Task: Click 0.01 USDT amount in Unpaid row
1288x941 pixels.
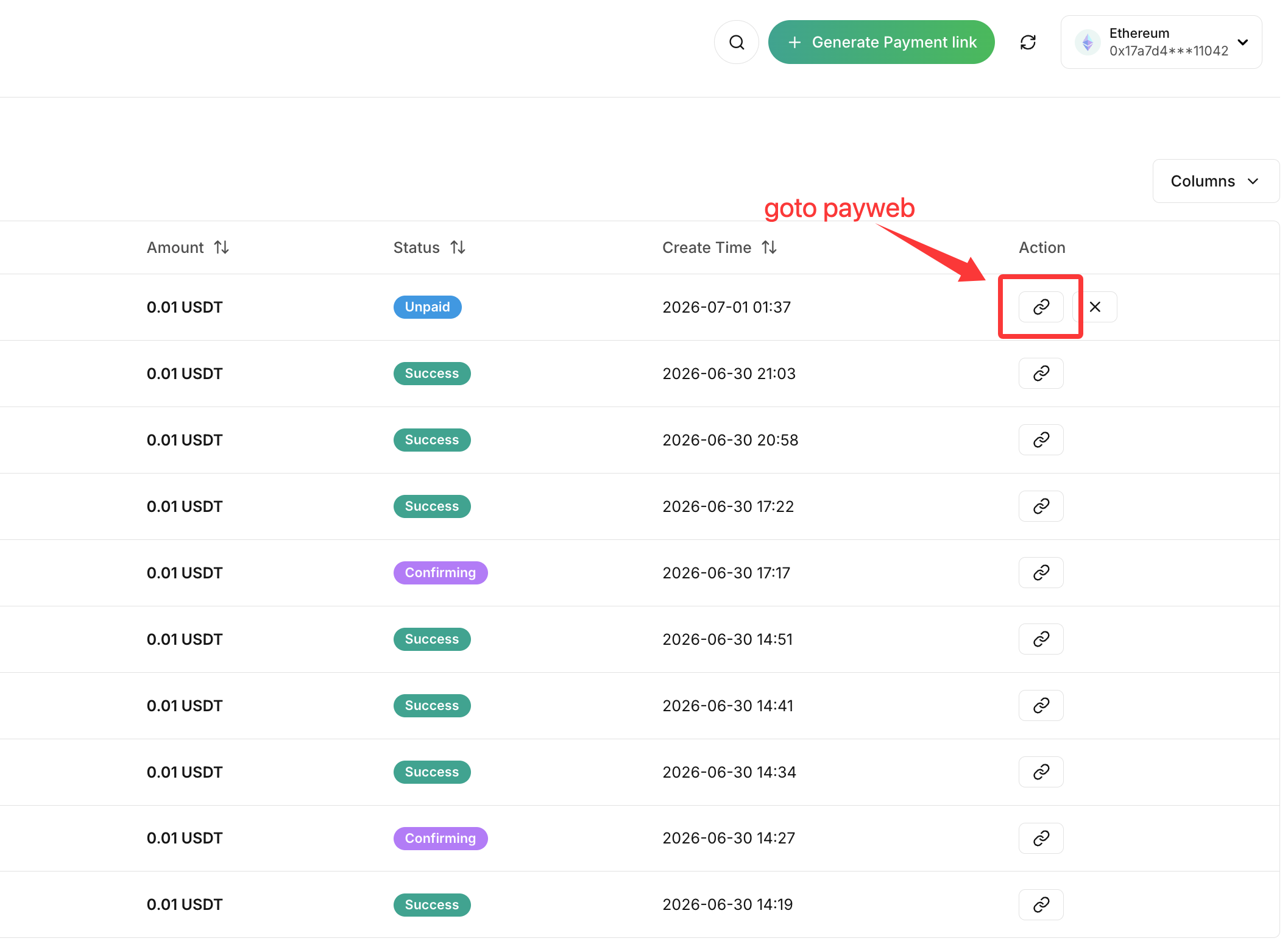Action: tap(185, 307)
